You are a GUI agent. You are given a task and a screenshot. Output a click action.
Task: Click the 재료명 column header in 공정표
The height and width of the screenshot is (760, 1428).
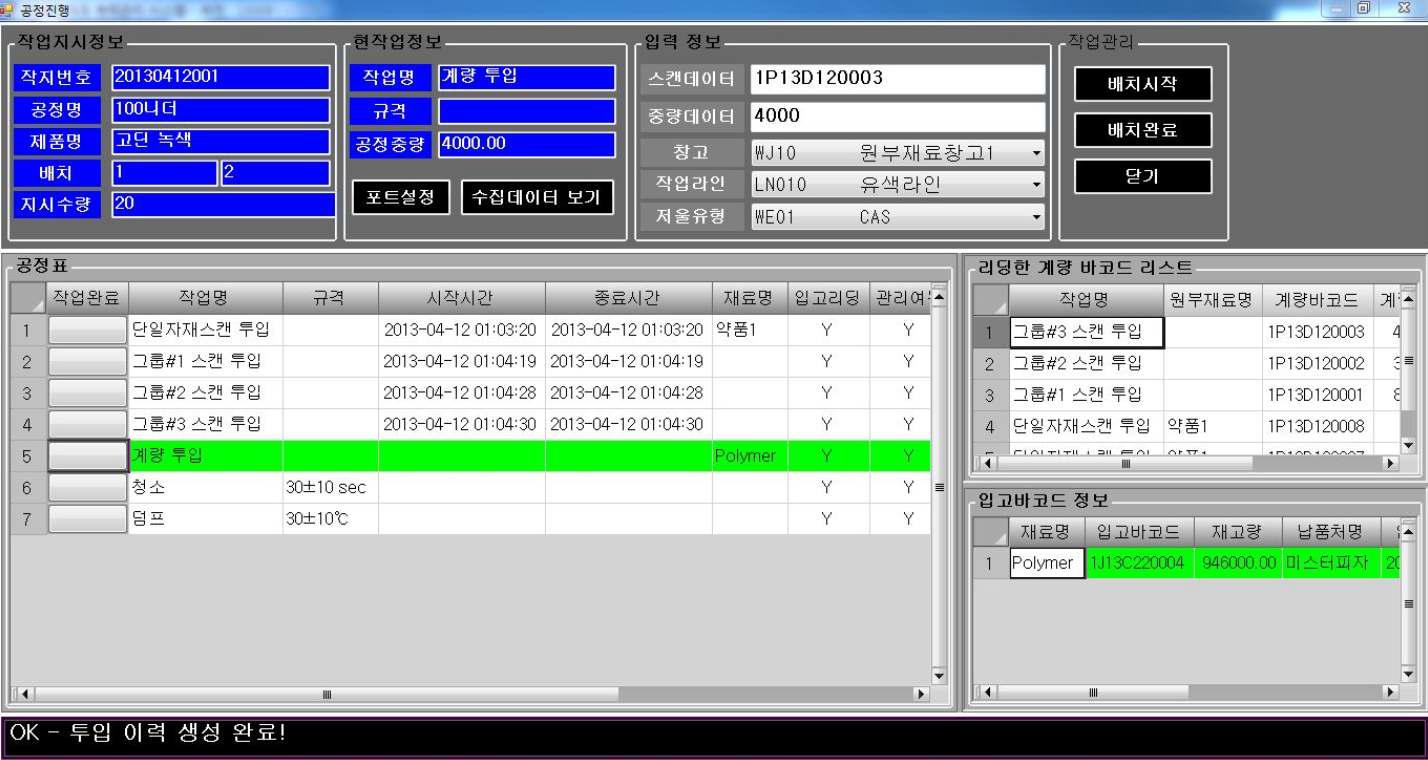coord(749,298)
